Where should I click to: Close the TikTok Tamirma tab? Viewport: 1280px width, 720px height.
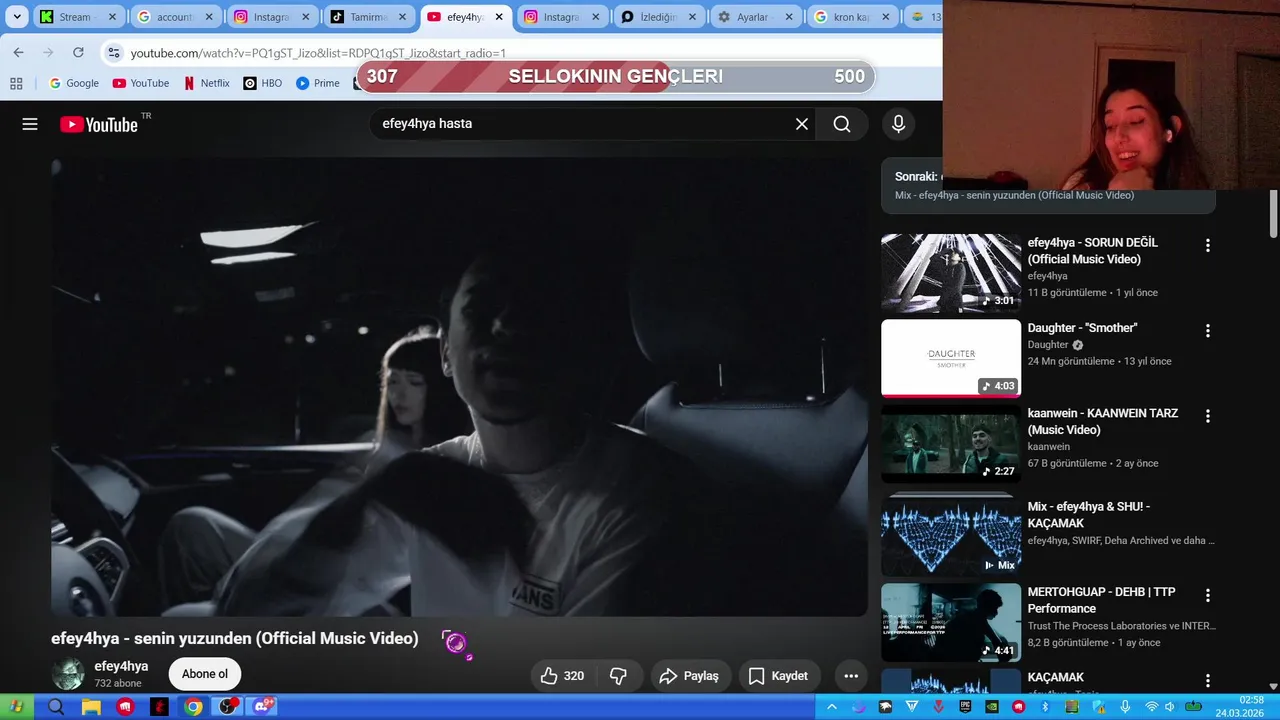[402, 17]
